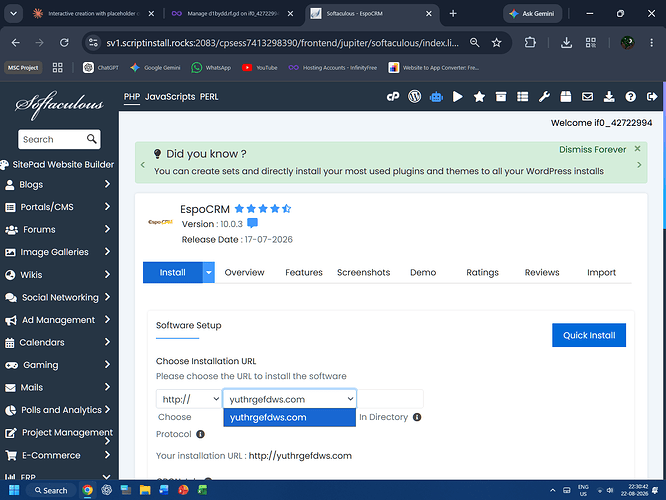Viewport: 666px width, 500px height.
Task: Open the demos play icon
Action: point(457,97)
